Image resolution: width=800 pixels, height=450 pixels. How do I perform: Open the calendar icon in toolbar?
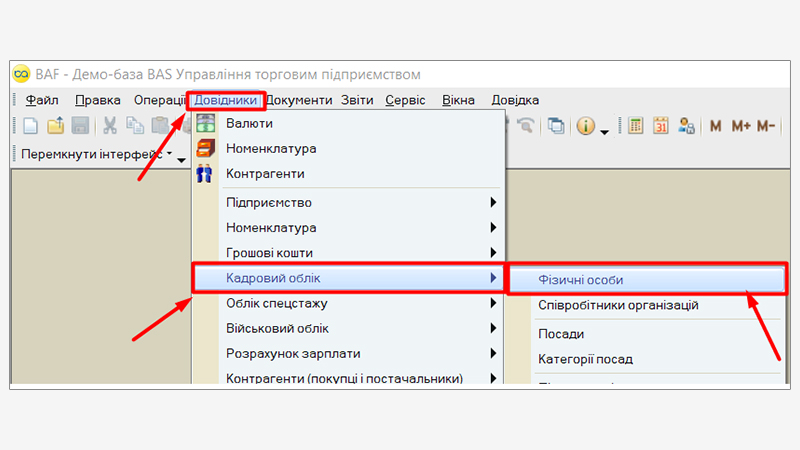tap(661, 126)
